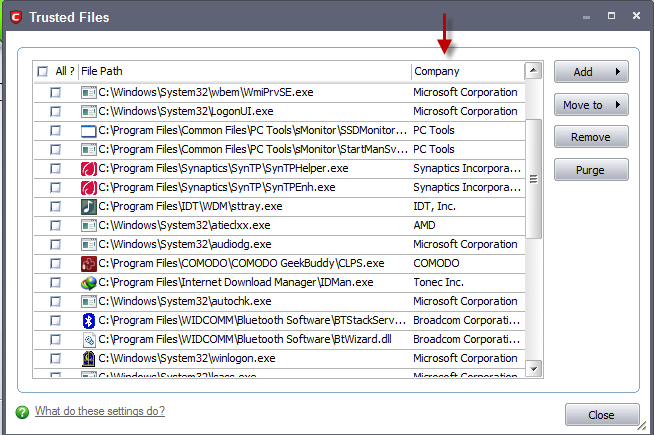This screenshot has height=435, width=654.
Task: Select the AMD company cell
Action: point(424,226)
